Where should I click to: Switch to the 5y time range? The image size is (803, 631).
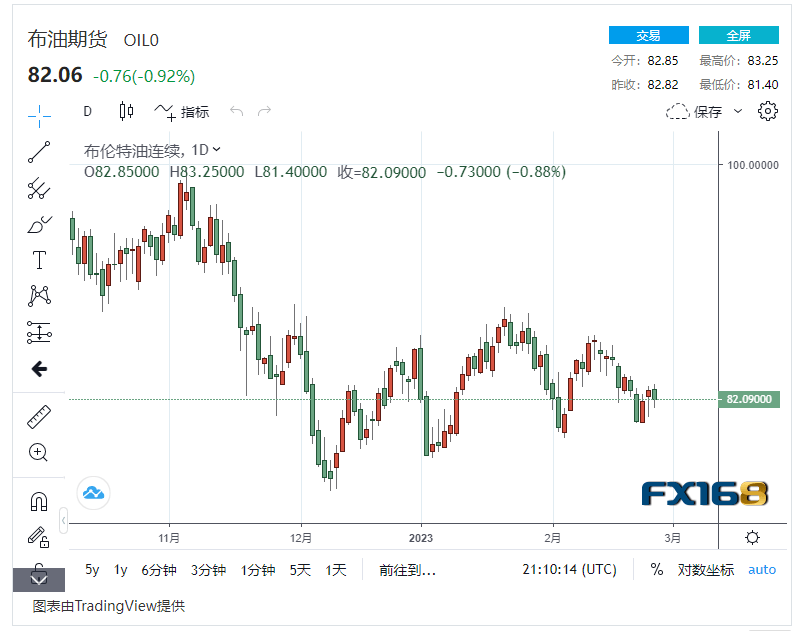pyautogui.click(x=92, y=569)
